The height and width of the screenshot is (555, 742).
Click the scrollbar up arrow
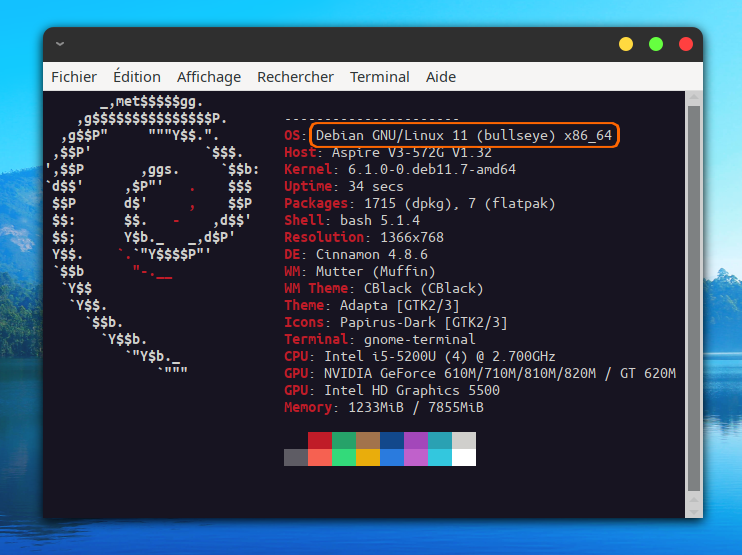(x=692, y=98)
